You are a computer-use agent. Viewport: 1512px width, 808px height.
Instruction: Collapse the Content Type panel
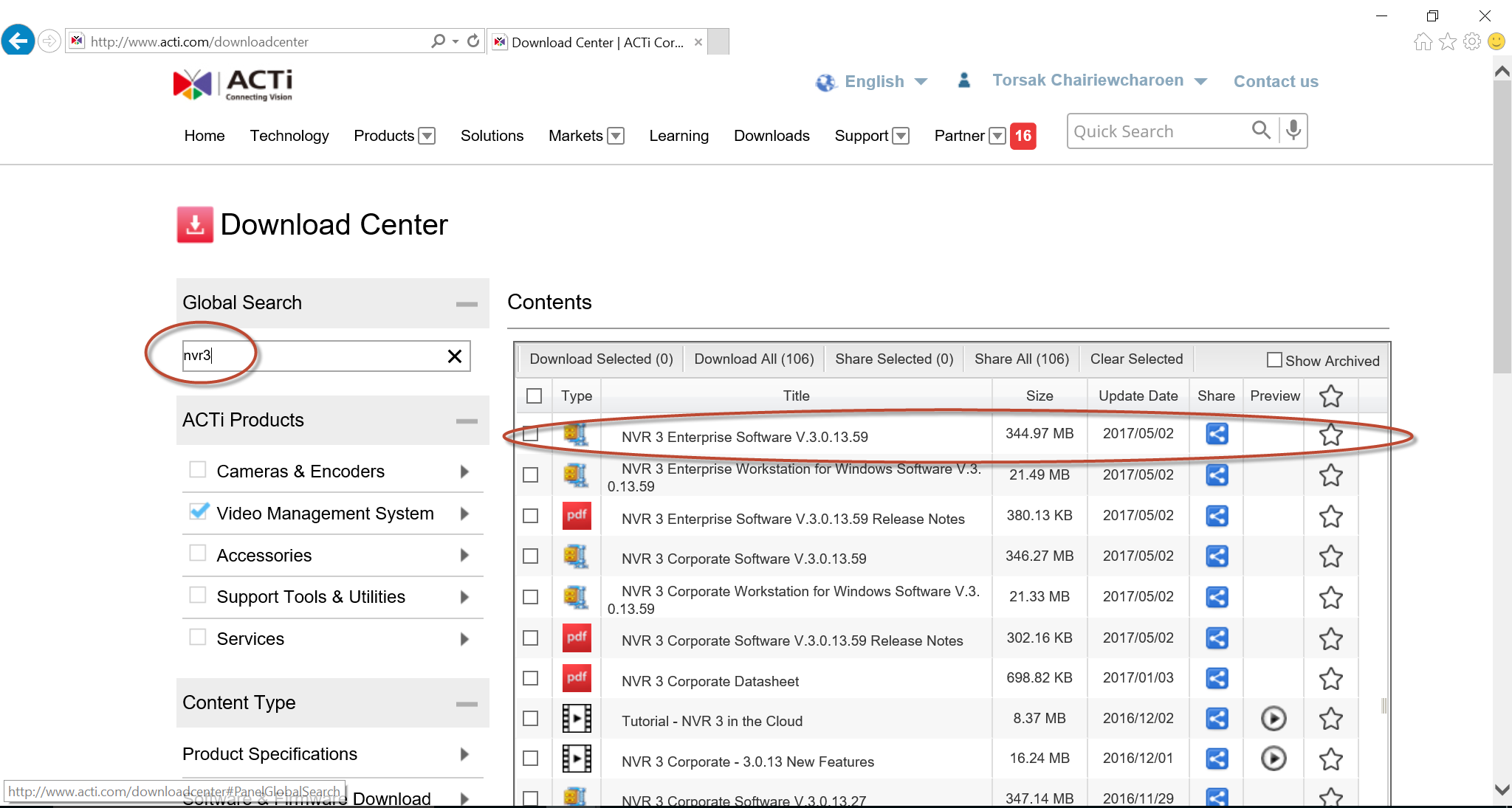click(467, 704)
